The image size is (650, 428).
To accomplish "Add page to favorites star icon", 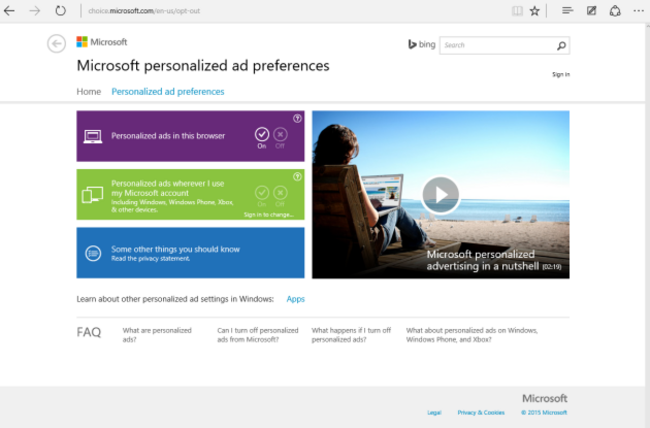I will [x=535, y=11].
